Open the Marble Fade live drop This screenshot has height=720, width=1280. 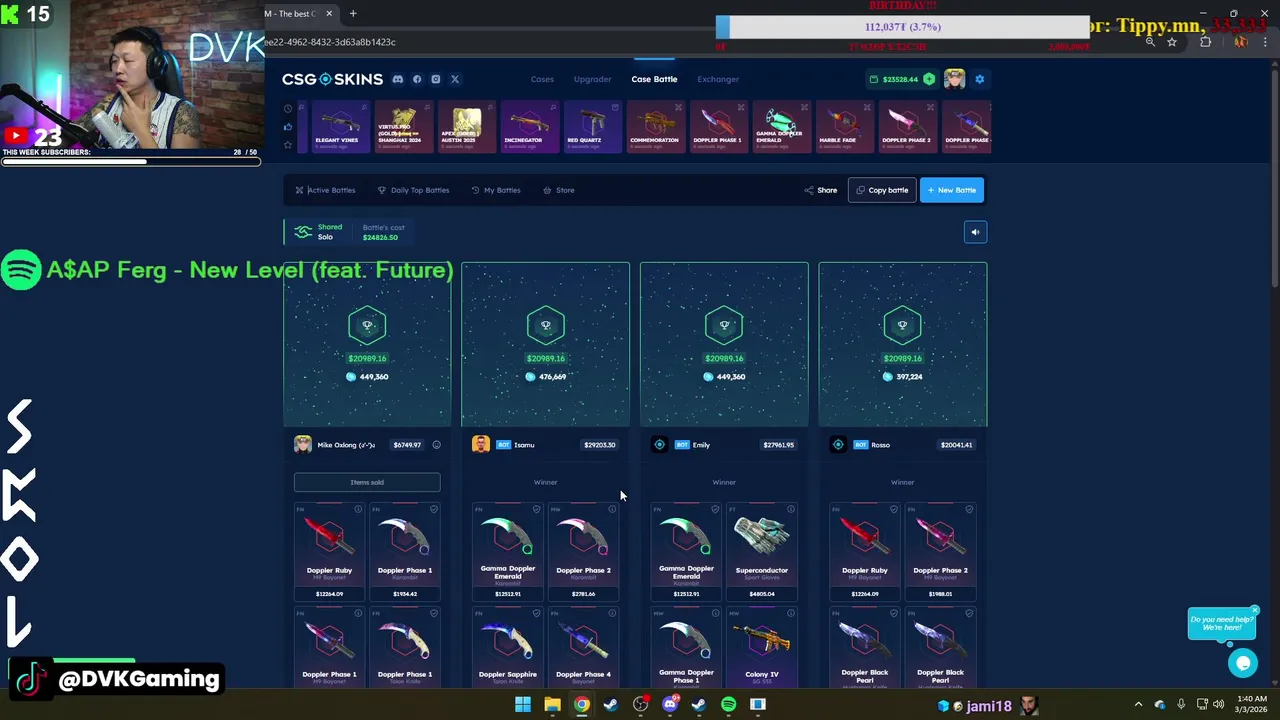843,127
